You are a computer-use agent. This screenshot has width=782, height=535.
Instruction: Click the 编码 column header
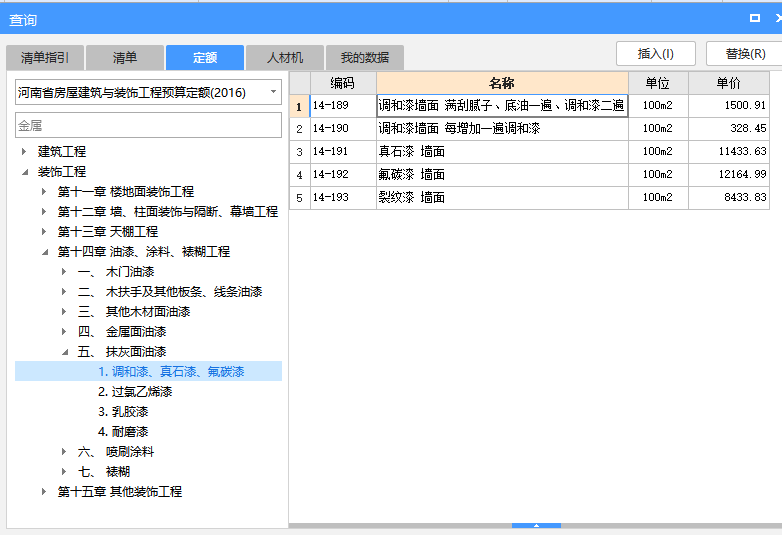coord(343,83)
